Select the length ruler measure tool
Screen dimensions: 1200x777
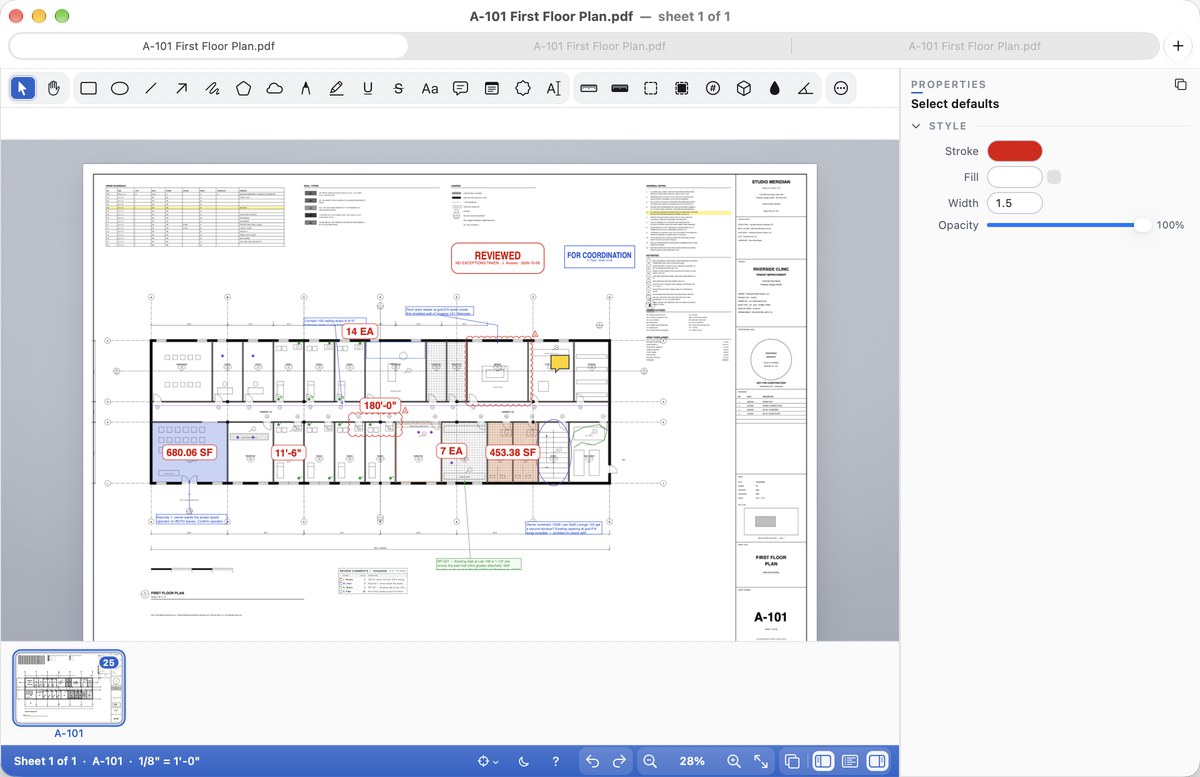click(588, 88)
